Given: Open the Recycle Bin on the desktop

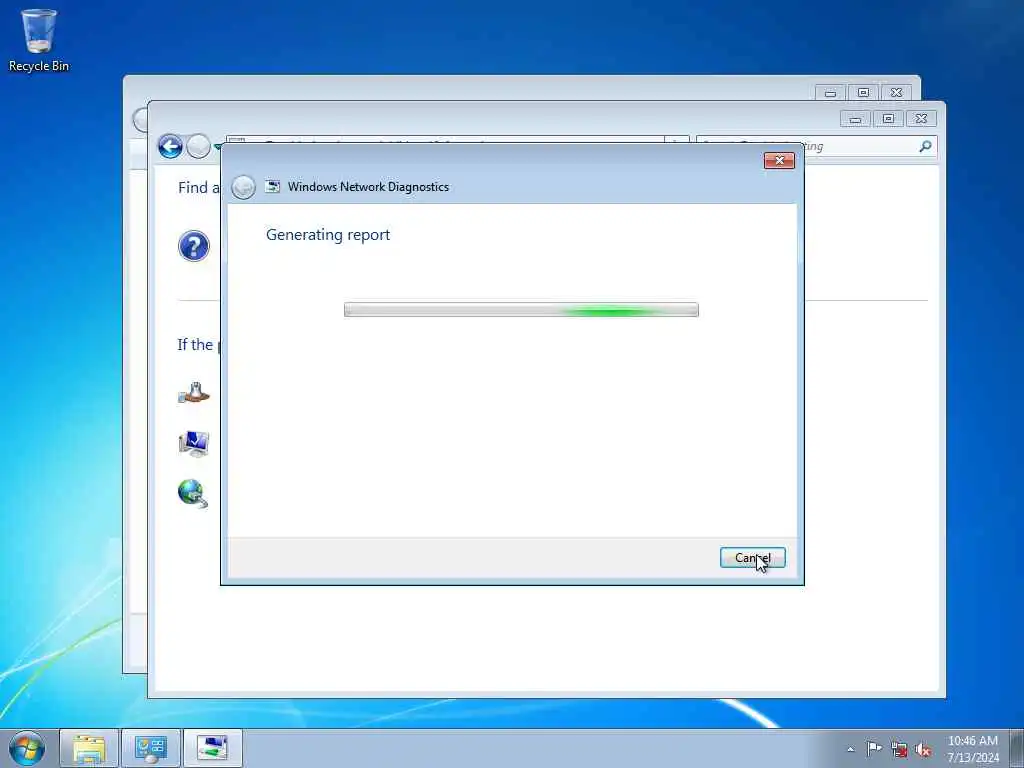Looking at the screenshot, I should pyautogui.click(x=39, y=40).
